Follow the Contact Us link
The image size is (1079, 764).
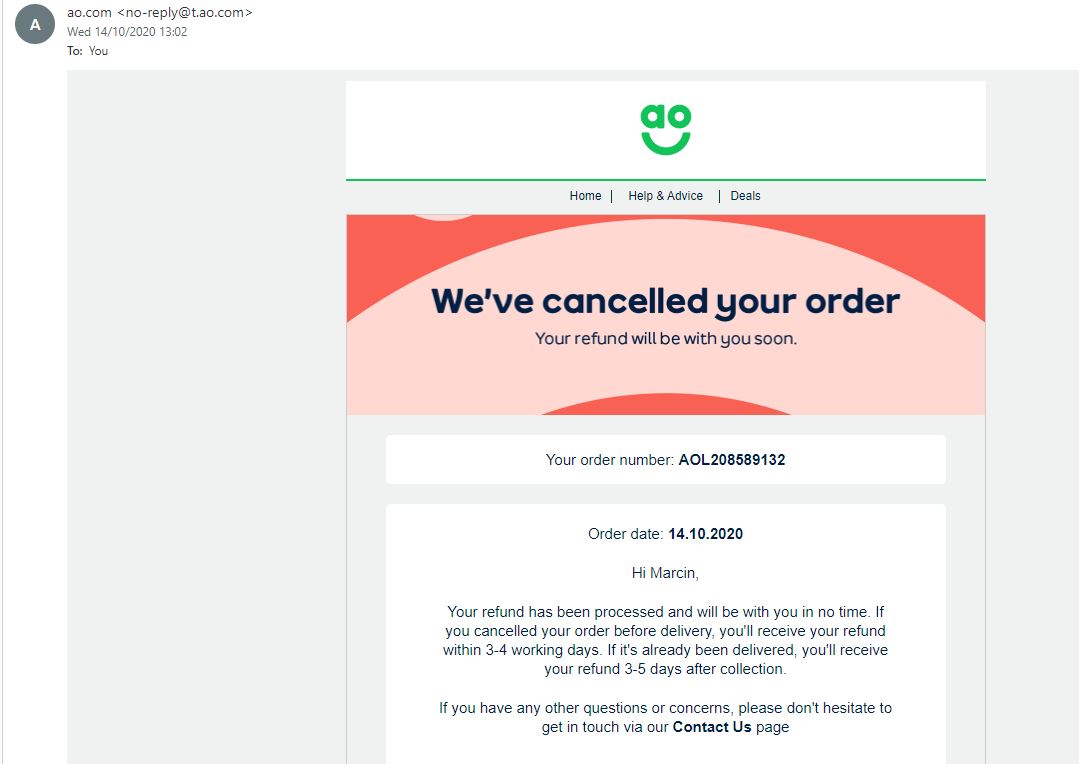[712, 727]
